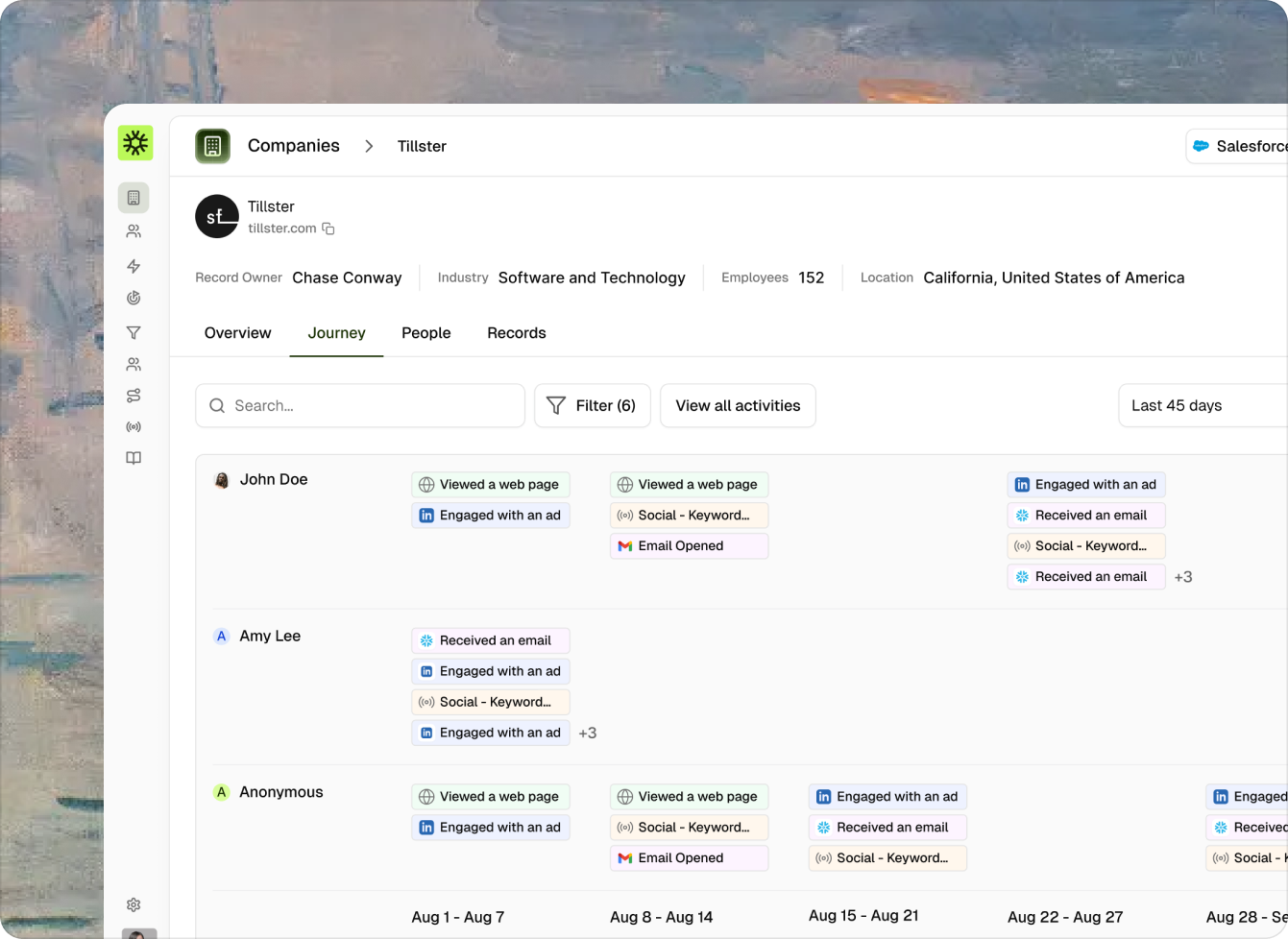Click Record Owner Chase Conway

point(347,277)
